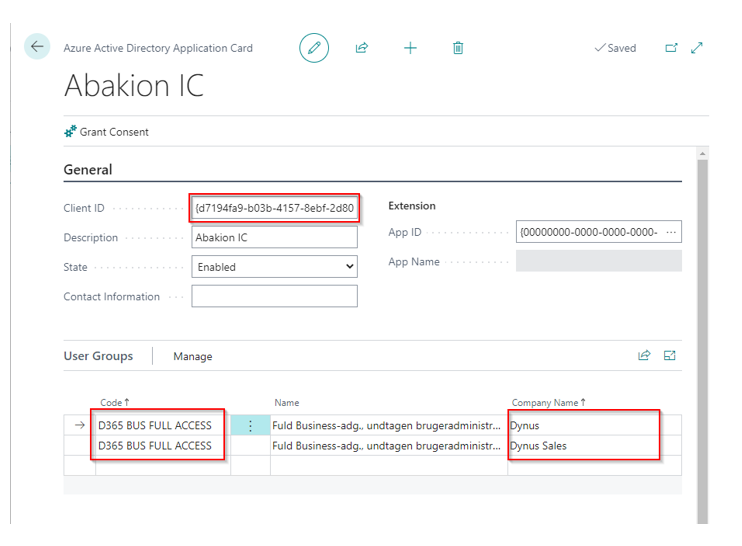Viewport: 742px width, 546px height.
Task: Share User Groups list via share icon
Action: (645, 355)
